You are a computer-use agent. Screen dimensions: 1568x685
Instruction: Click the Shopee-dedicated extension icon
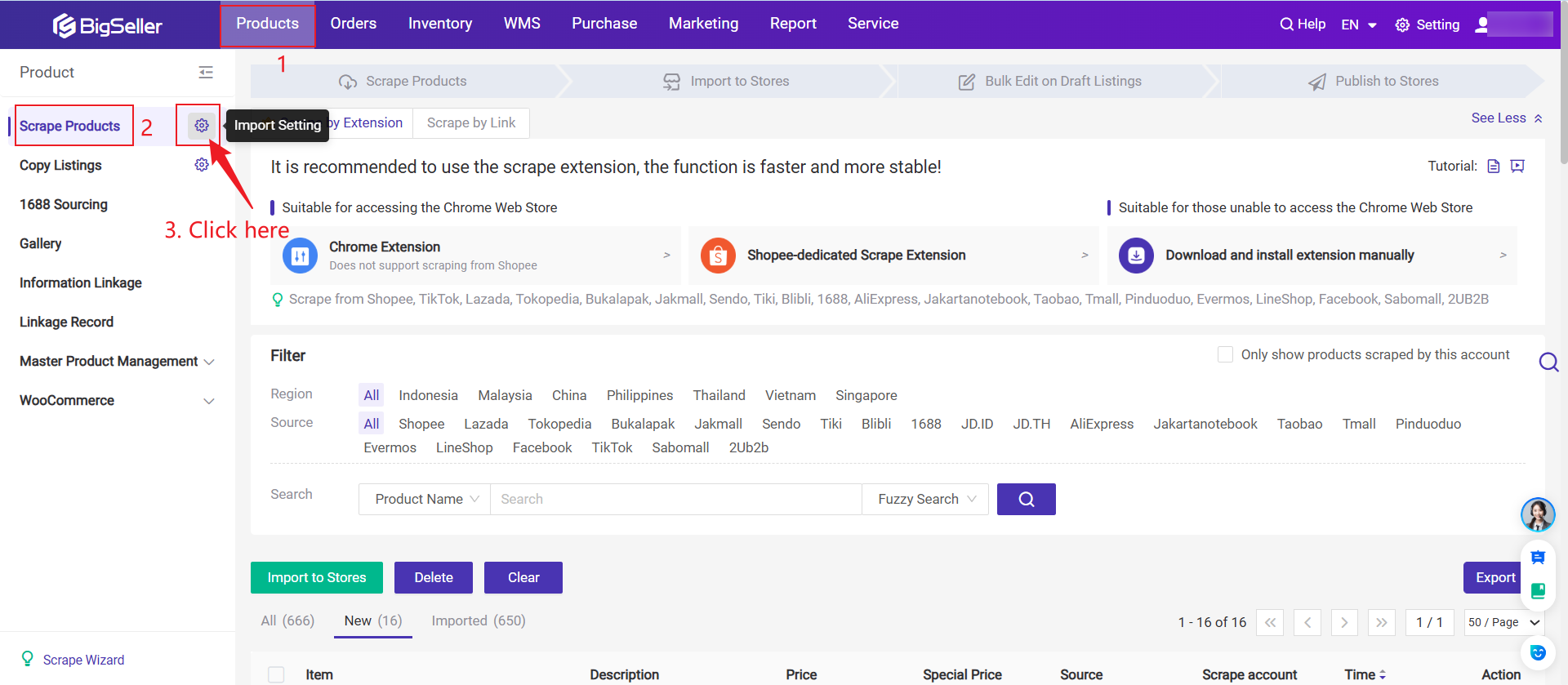718,256
